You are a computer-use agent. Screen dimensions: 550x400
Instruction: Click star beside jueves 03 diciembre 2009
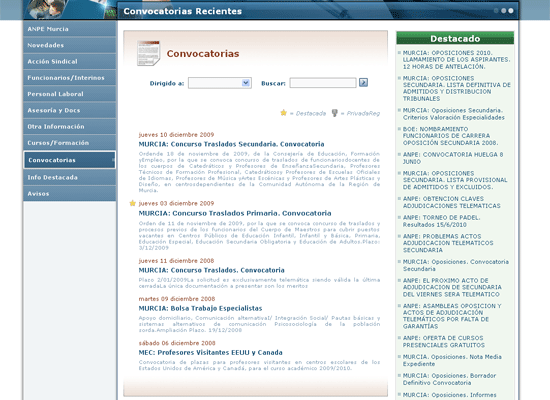point(133,203)
